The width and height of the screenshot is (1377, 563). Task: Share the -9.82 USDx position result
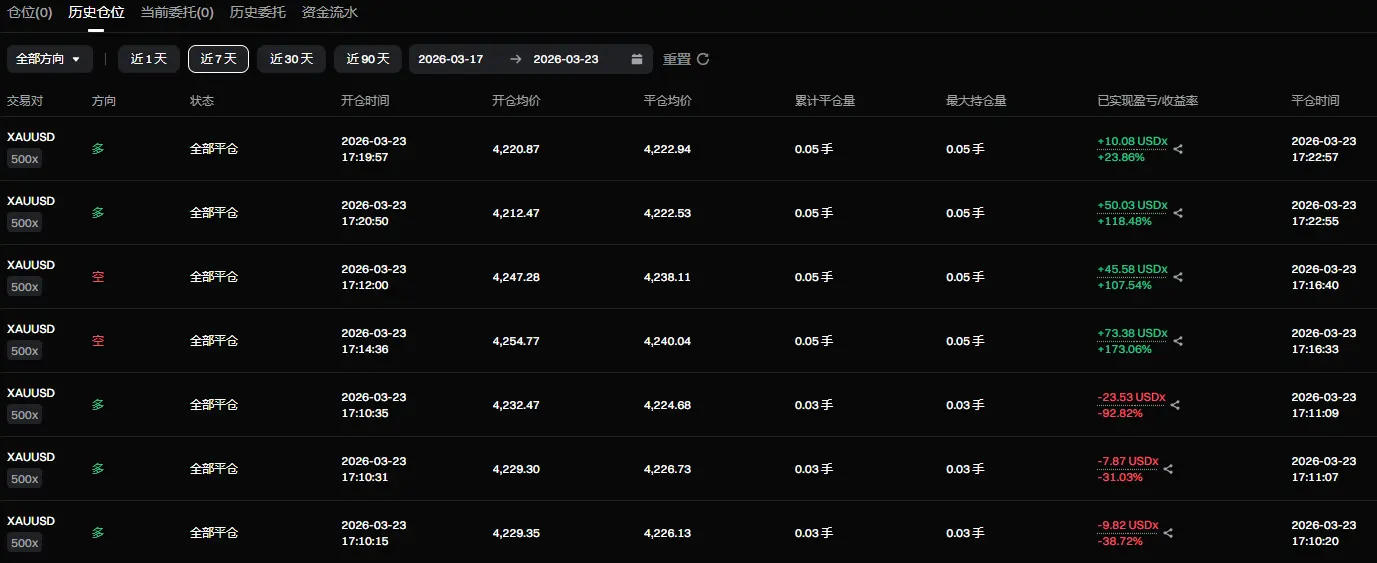(1168, 533)
